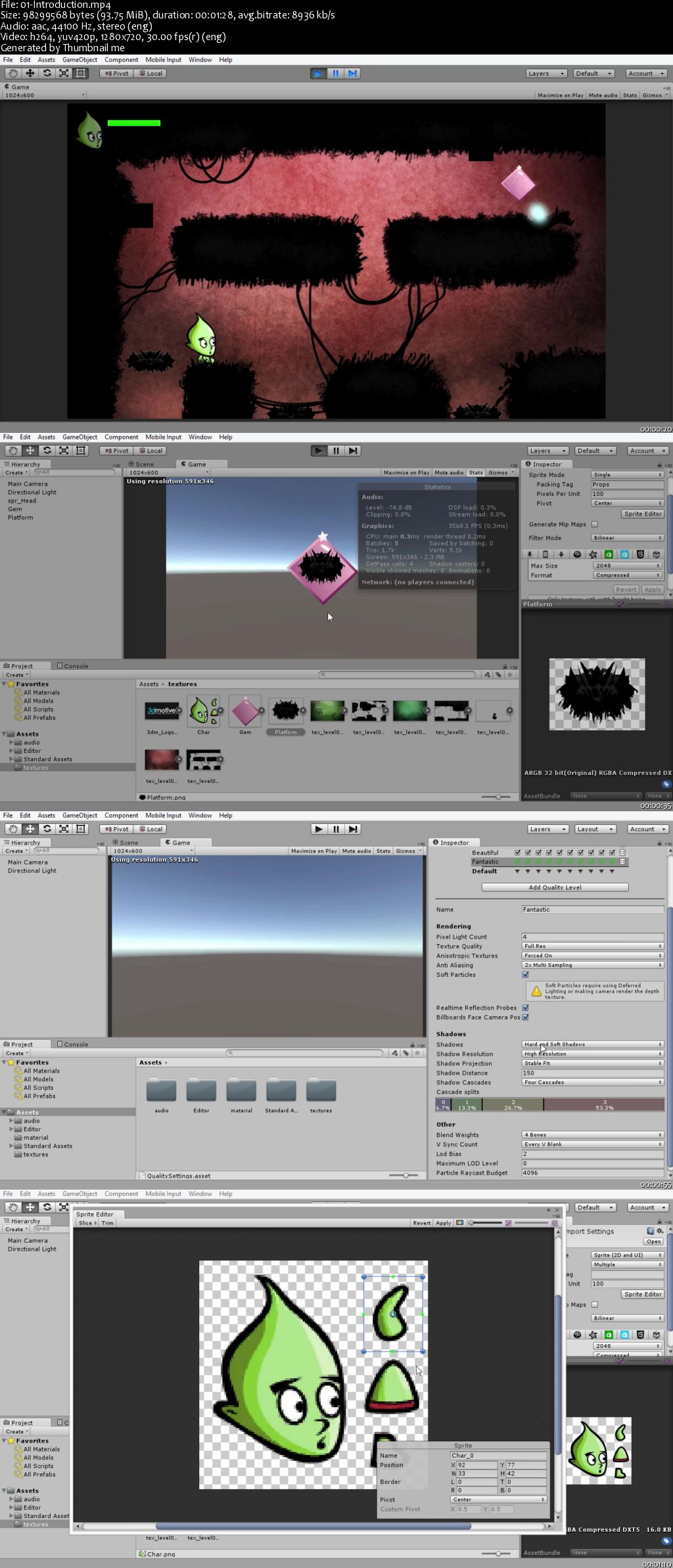
Task: Open the textures folder icon in Assets grid
Action: [x=321, y=1090]
